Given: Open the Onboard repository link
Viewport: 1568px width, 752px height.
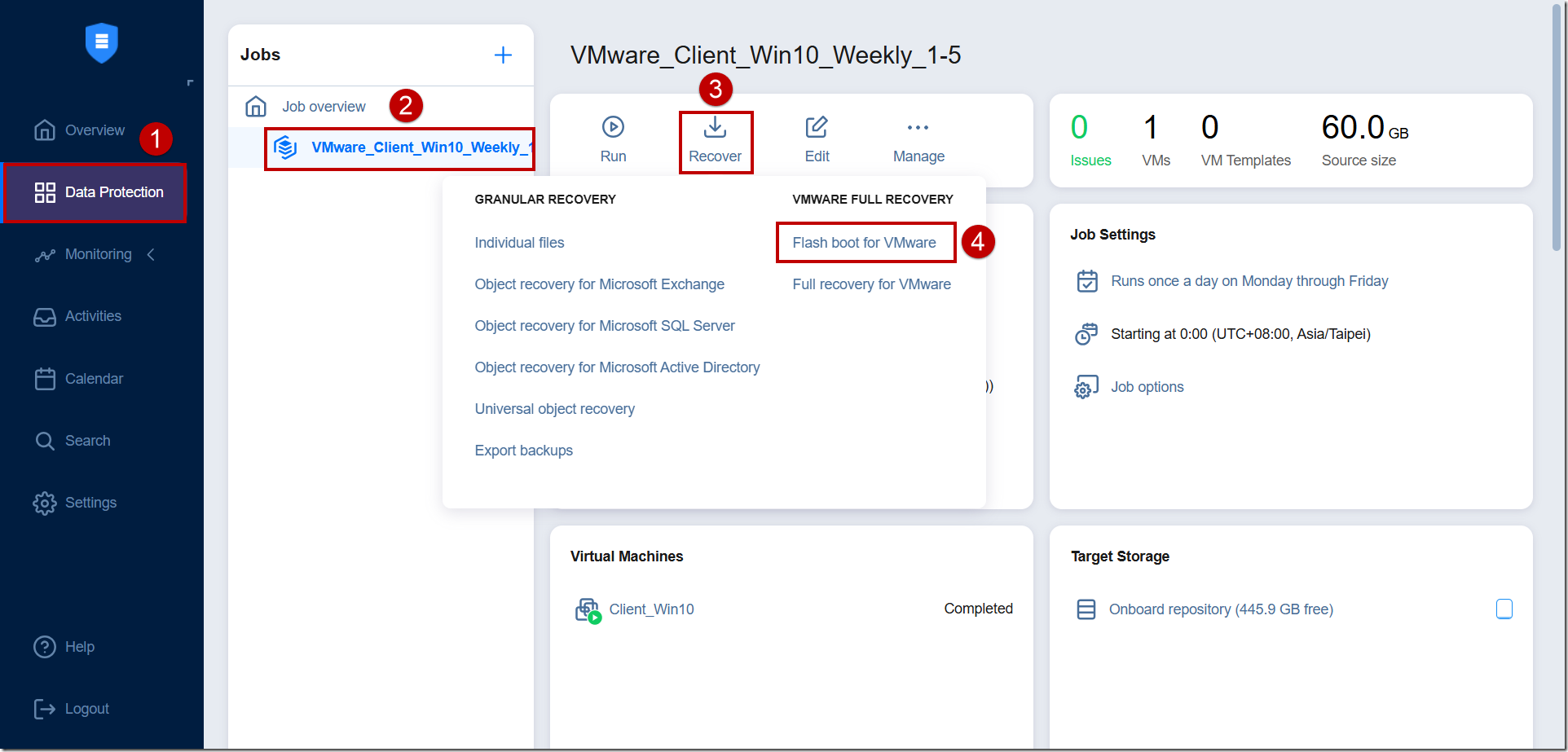Looking at the screenshot, I should (x=1221, y=609).
